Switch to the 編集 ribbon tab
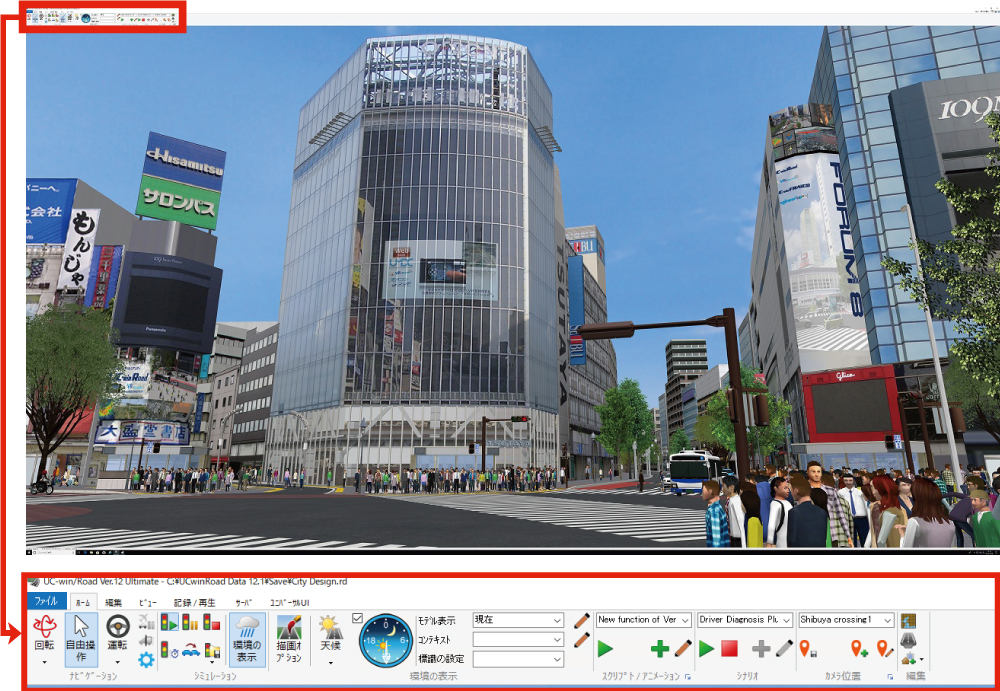 [114, 602]
